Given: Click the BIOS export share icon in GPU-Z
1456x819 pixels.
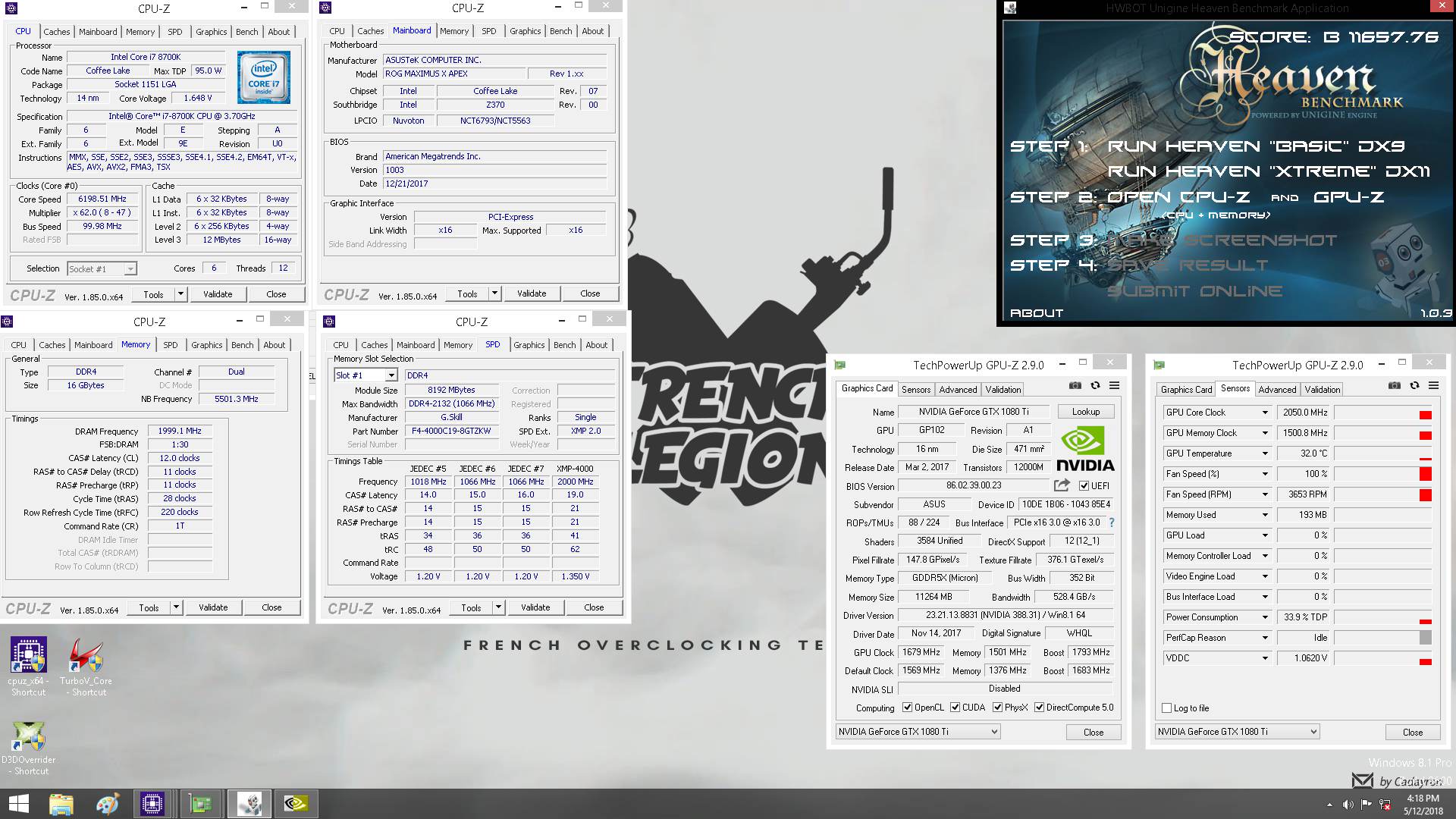Looking at the screenshot, I should pyautogui.click(x=1062, y=485).
